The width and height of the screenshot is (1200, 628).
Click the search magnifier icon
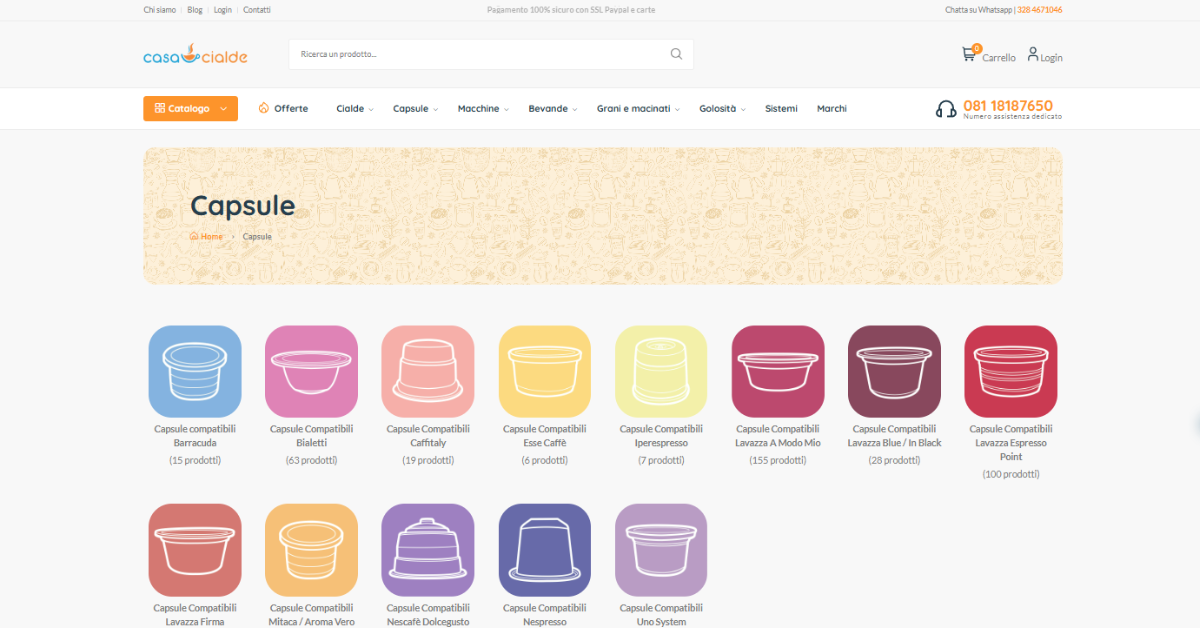(676, 54)
